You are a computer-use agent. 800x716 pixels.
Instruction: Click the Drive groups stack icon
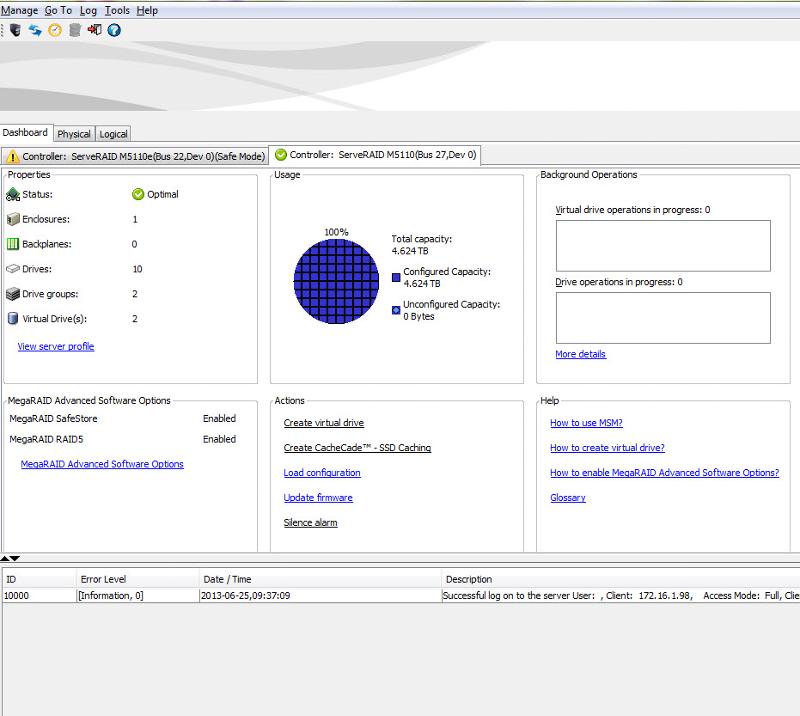coord(13,294)
